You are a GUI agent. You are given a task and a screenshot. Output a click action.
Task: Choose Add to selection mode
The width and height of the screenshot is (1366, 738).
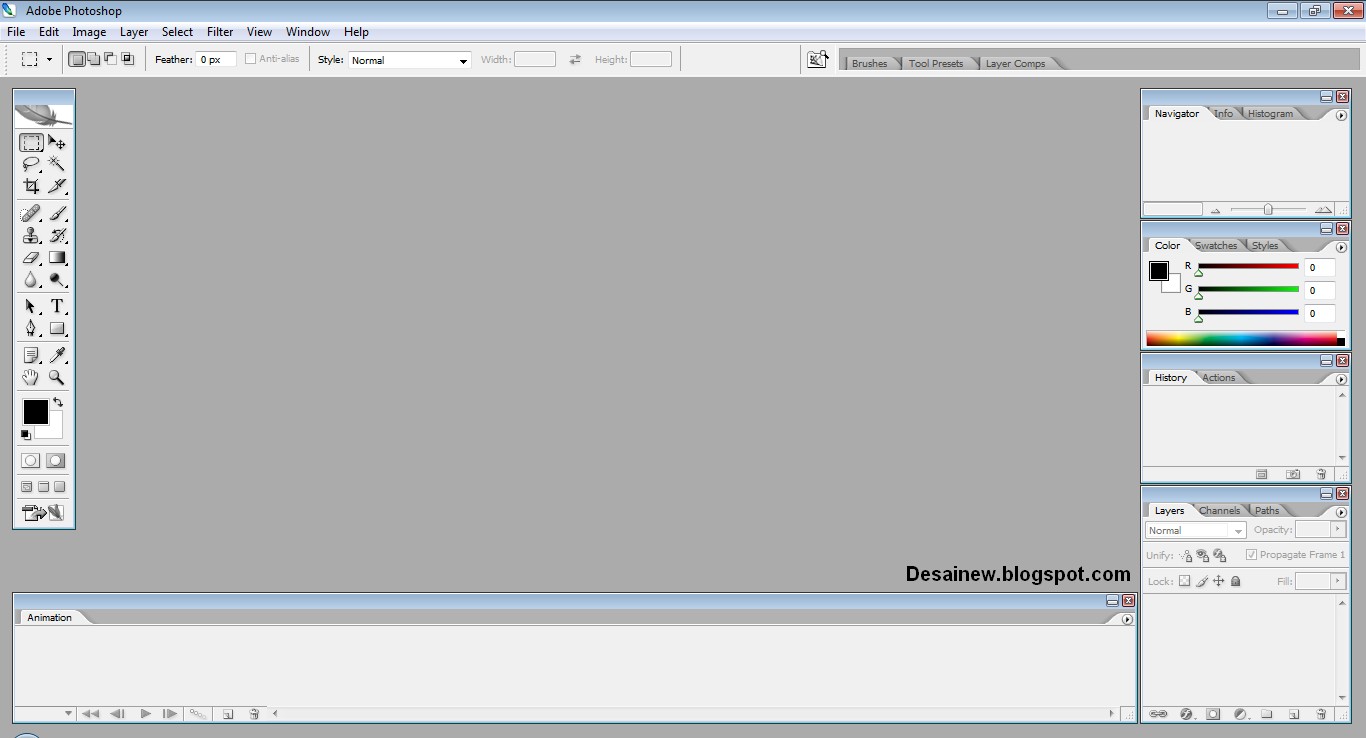pyautogui.click(x=93, y=59)
